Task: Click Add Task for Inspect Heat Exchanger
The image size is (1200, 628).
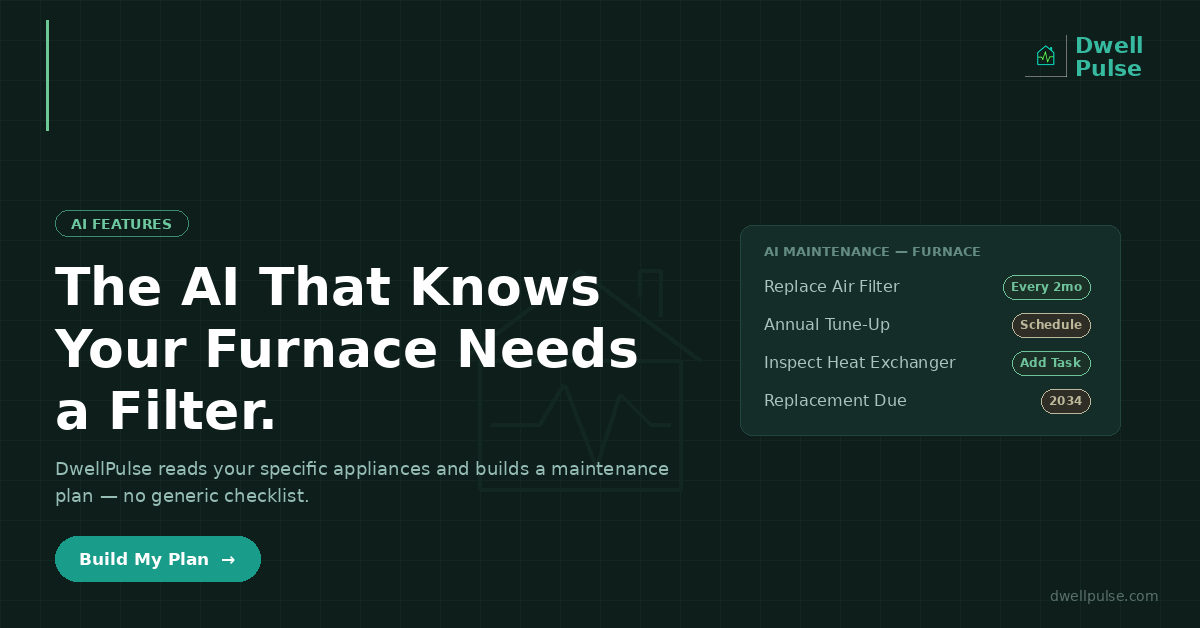Action: click(x=1051, y=363)
